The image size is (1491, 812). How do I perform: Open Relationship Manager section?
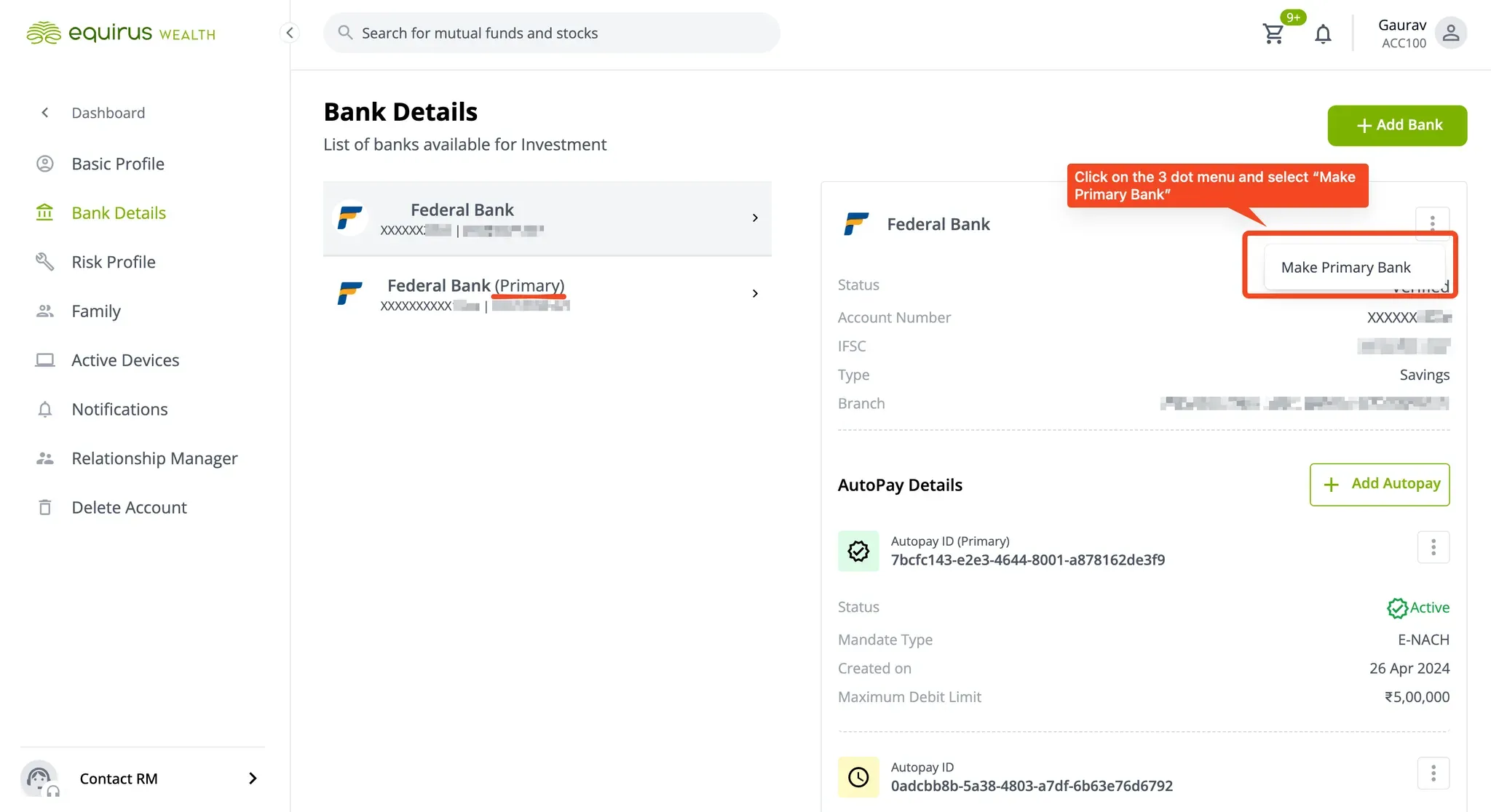154,458
